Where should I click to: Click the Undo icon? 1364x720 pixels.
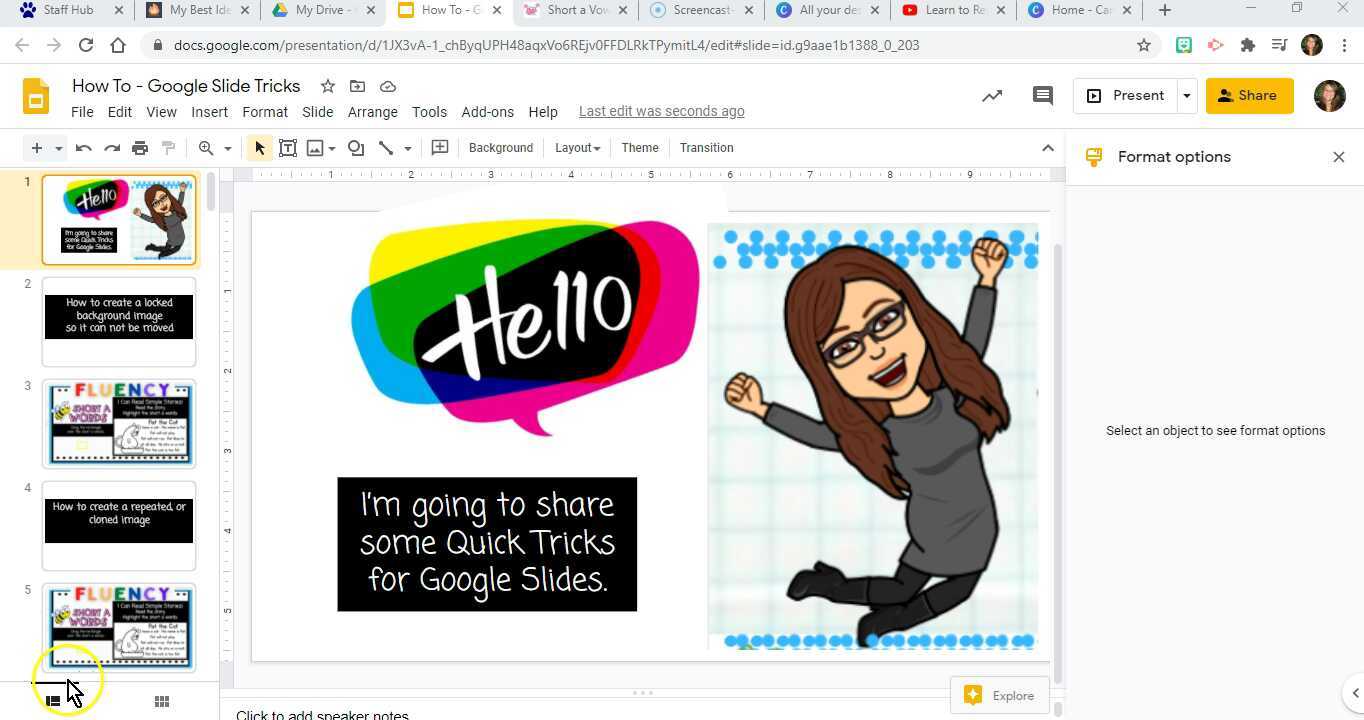[84, 147]
